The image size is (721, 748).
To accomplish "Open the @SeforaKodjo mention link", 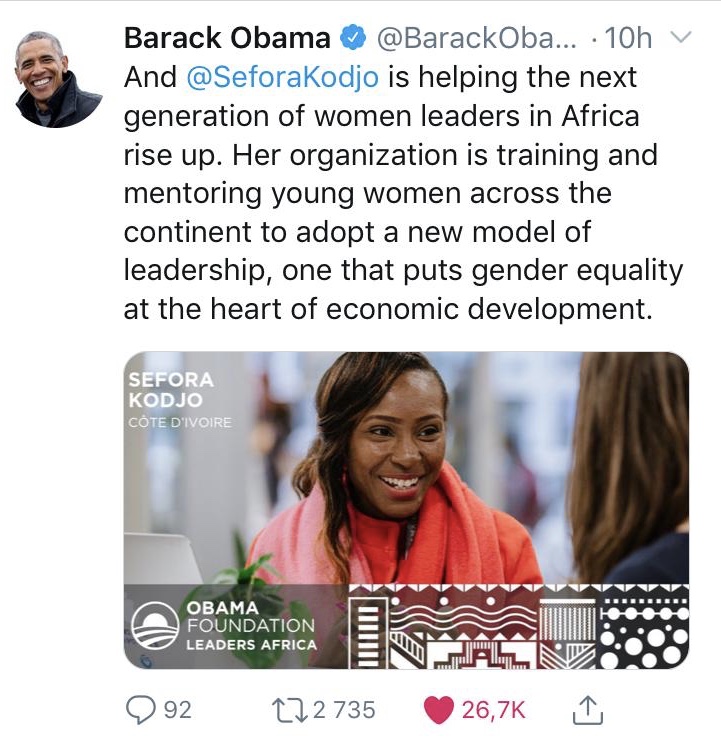I will pyautogui.click(x=282, y=77).
